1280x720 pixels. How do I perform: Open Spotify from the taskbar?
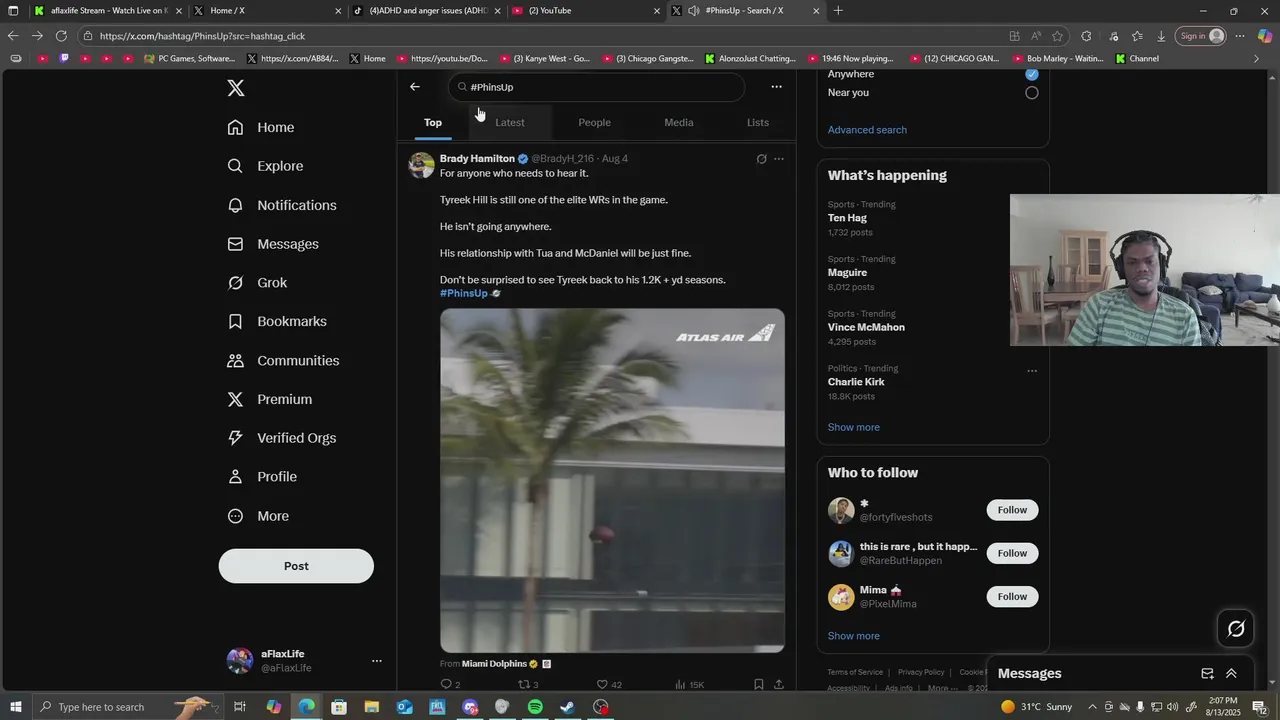pos(535,707)
